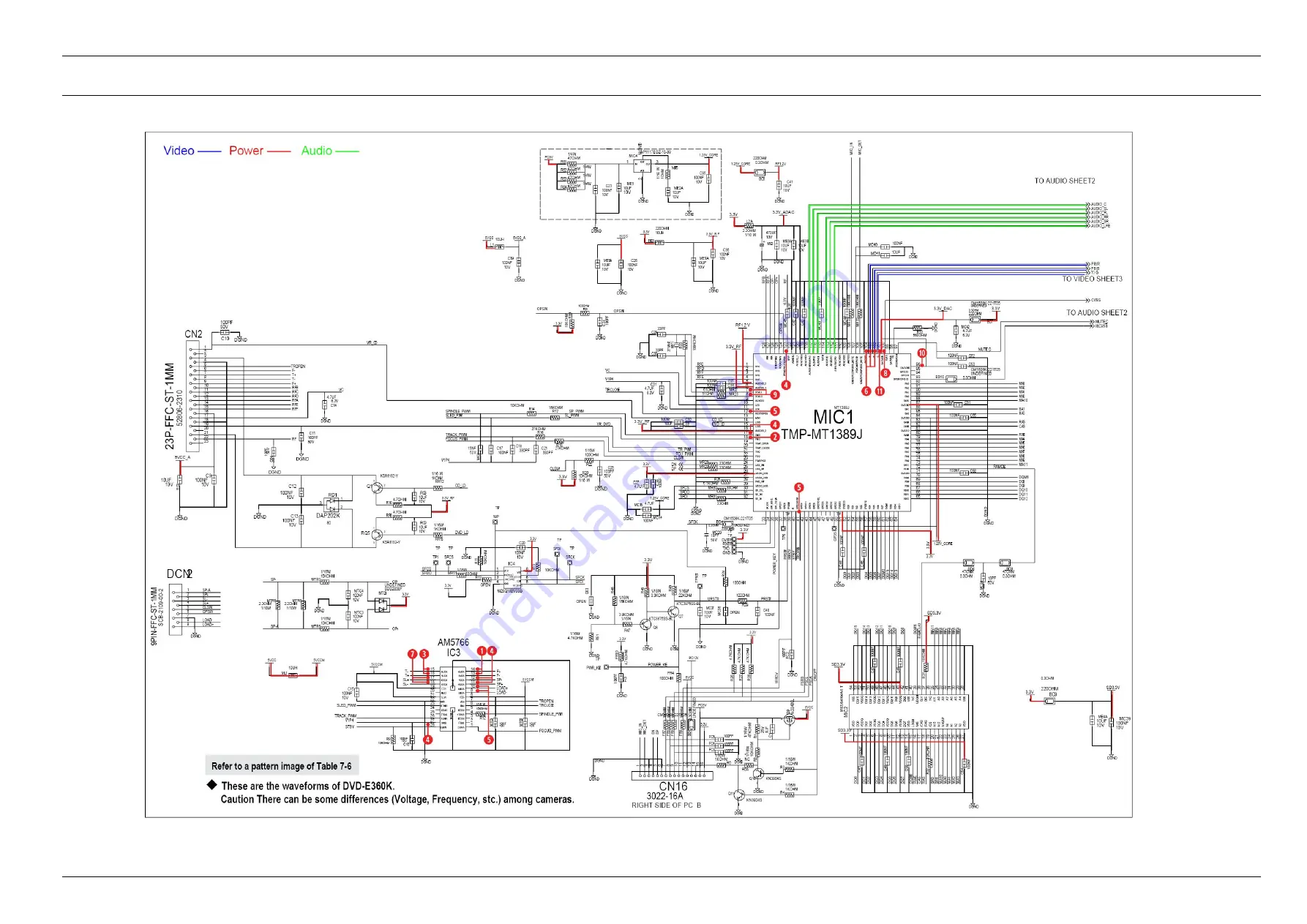The width and height of the screenshot is (1307, 924).
Task: Click the "DAP202K" diode label
Action: [328, 516]
